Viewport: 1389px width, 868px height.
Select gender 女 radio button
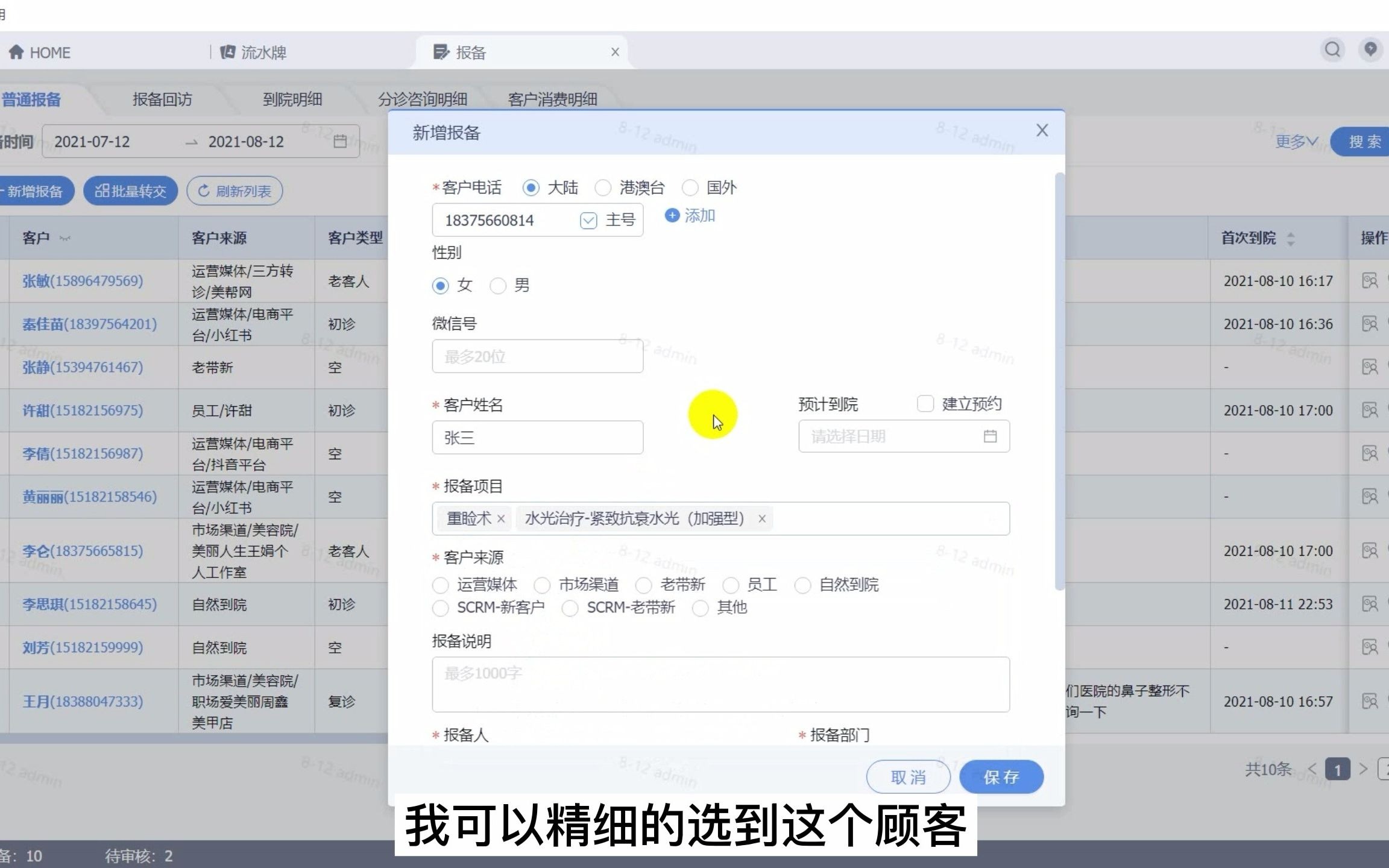point(441,286)
